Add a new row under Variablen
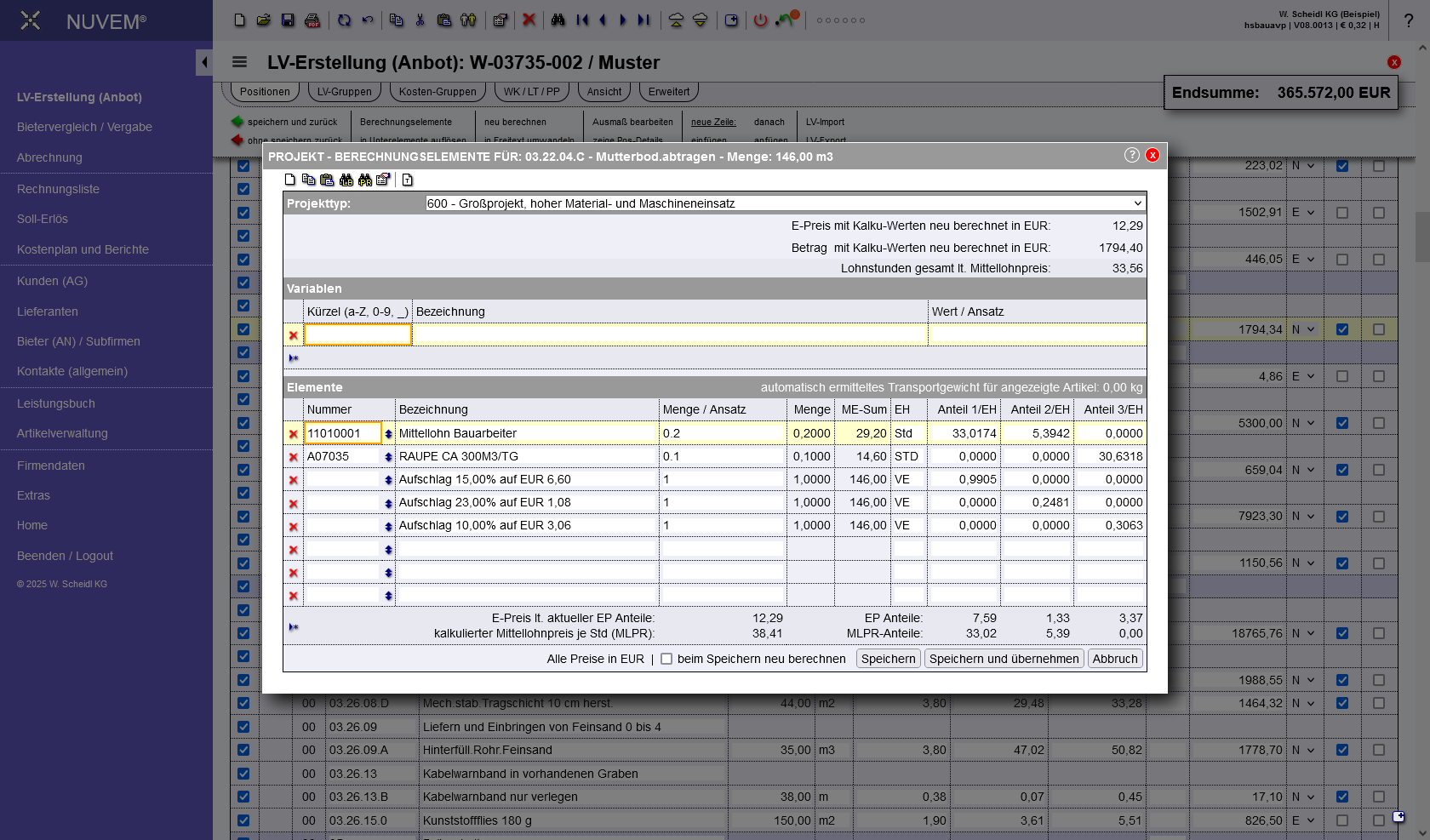The image size is (1430, 840). click(x=294, y=358)
